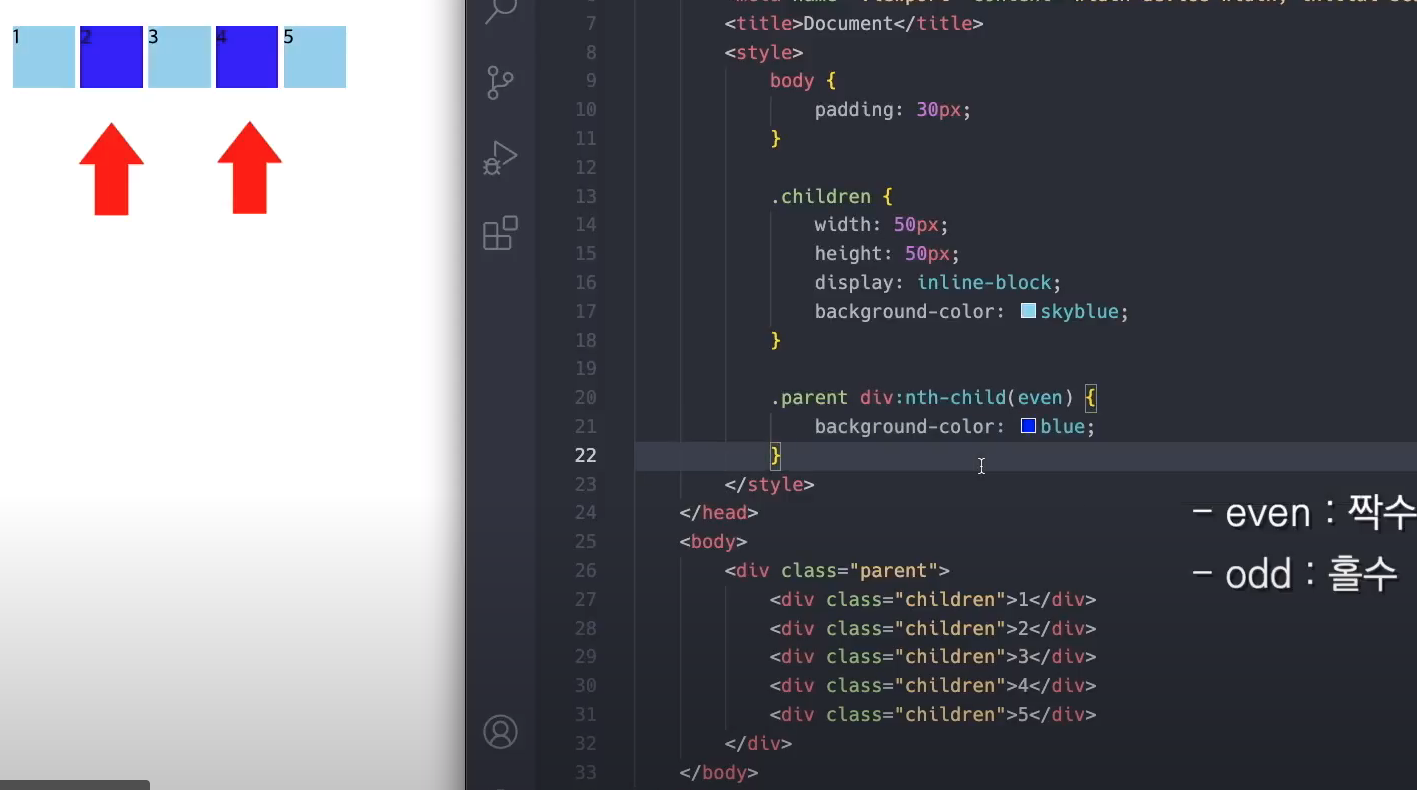Click sky blue box 3 in the preview
Viewport: 1417px width, 790px height.
click(179, 57)
